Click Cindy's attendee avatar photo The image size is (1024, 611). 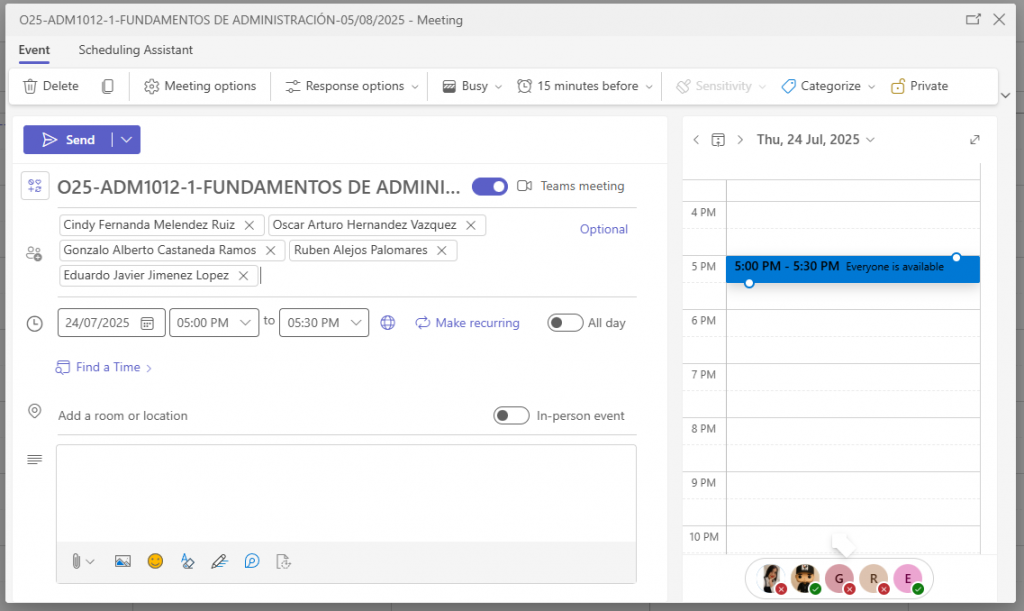pyautogui.click(x=771, y=578)
